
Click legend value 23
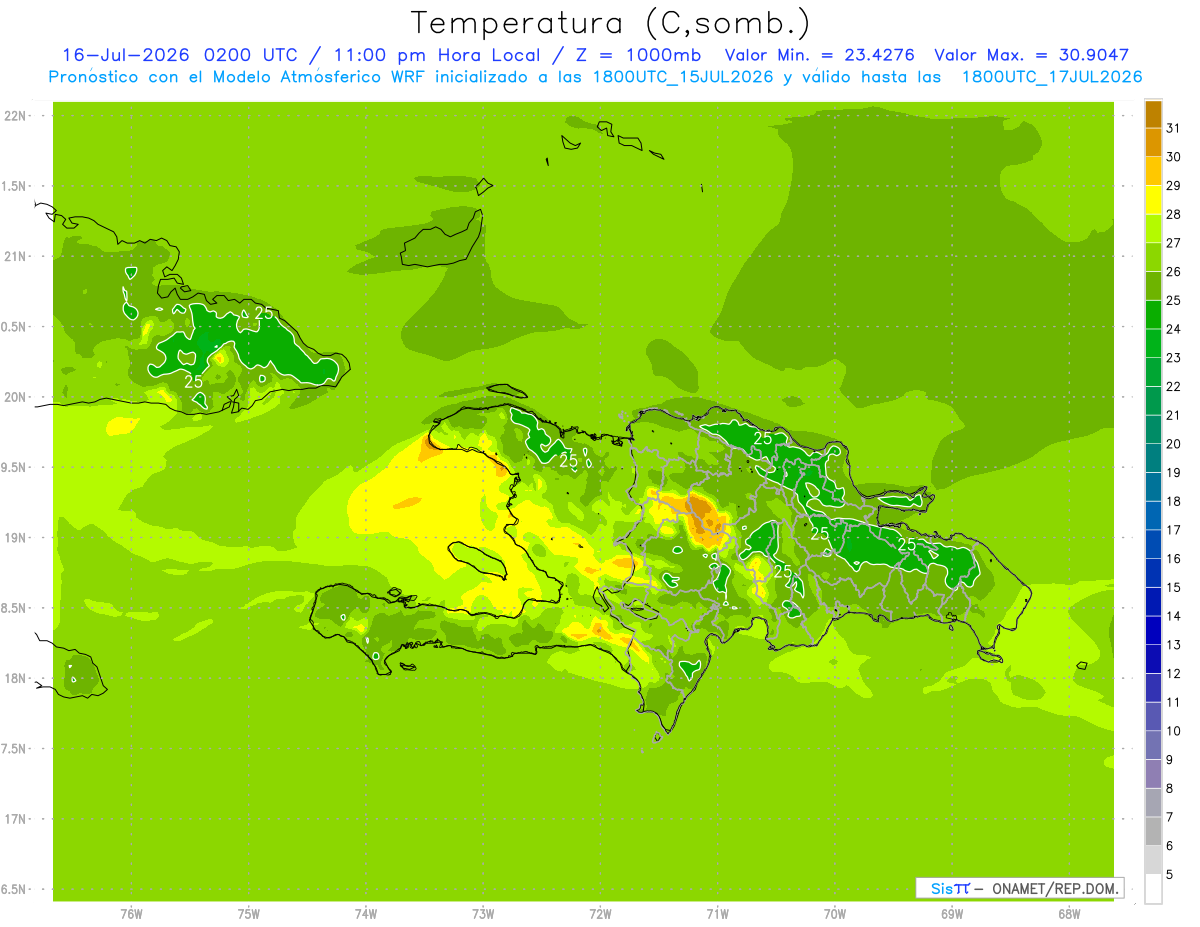pos(1173,358)
